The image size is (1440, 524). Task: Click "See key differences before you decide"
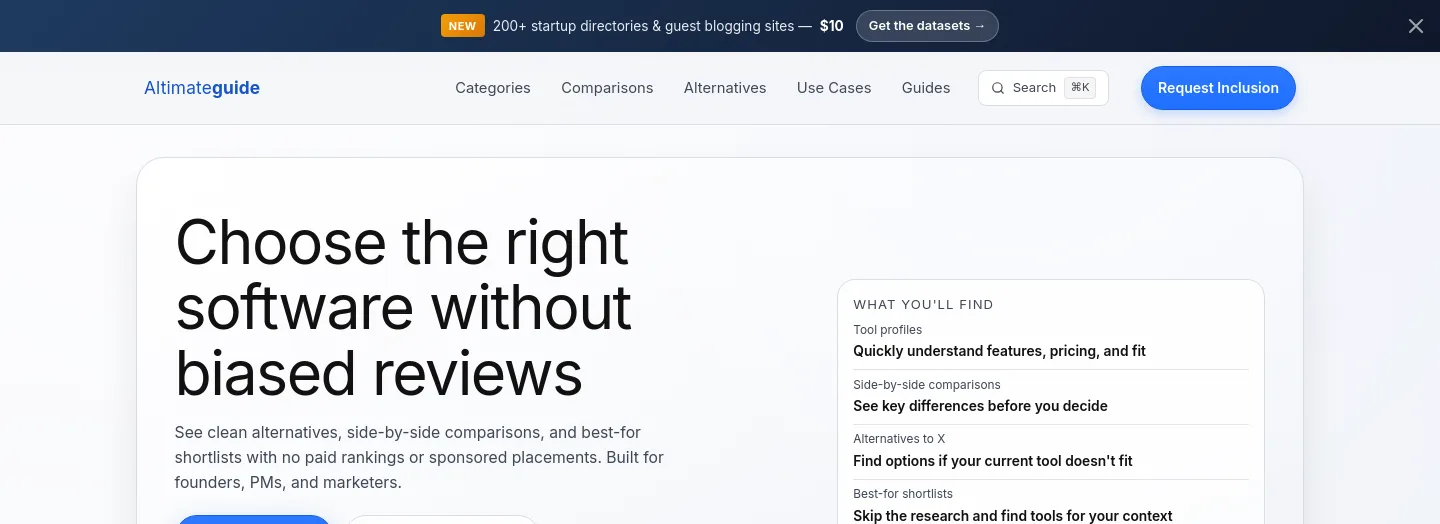point(980,406)
